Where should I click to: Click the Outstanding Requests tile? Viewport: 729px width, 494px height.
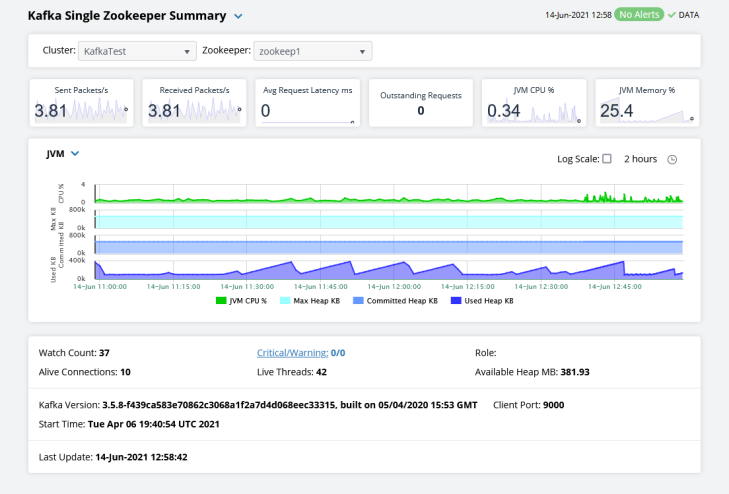coord(420,103)
